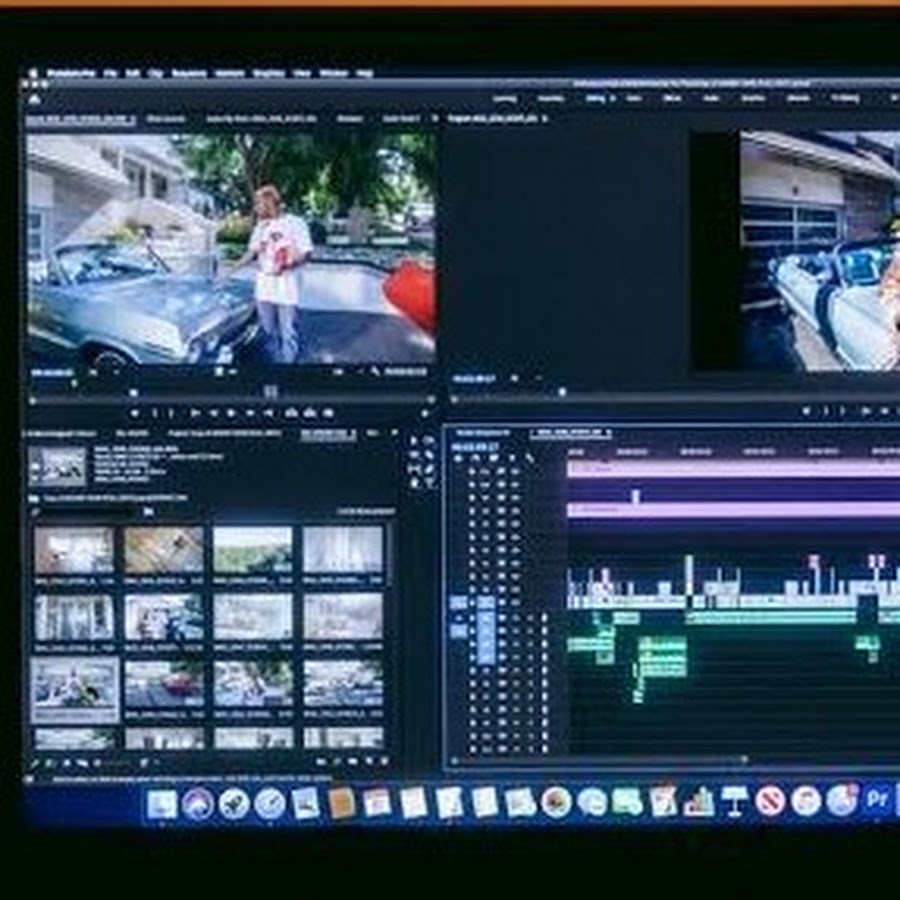The height and width of the screenshot is (900, 900).
Task: Select the Hand tool
Action: pos(413,483)
